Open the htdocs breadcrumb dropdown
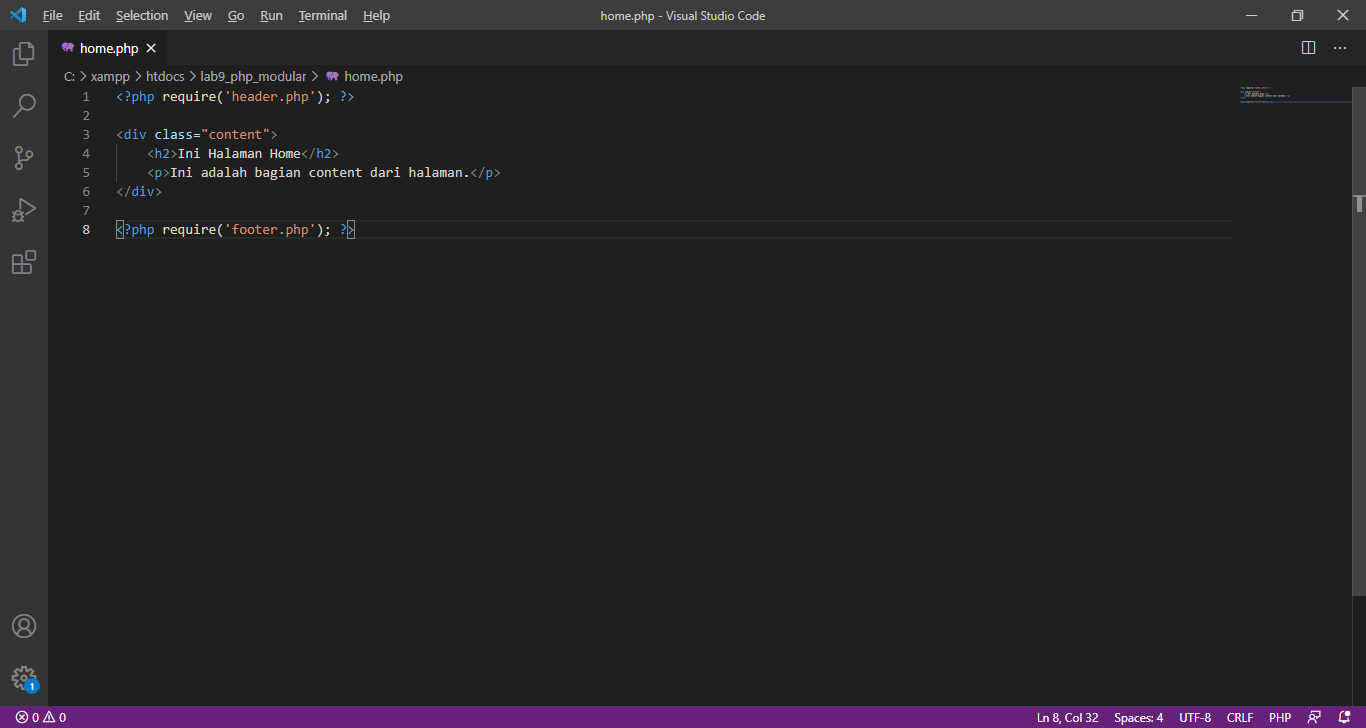 coord(164,76)
